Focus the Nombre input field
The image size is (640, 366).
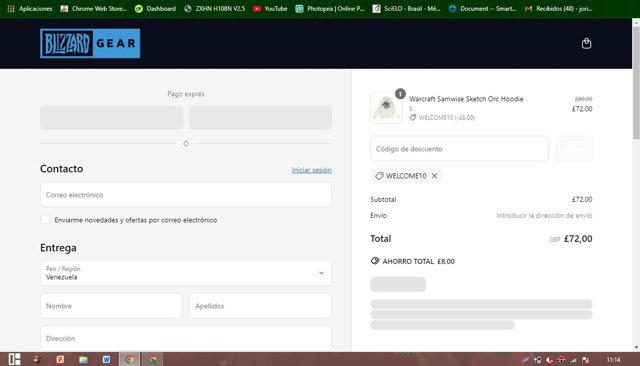[x=111, y=306]
